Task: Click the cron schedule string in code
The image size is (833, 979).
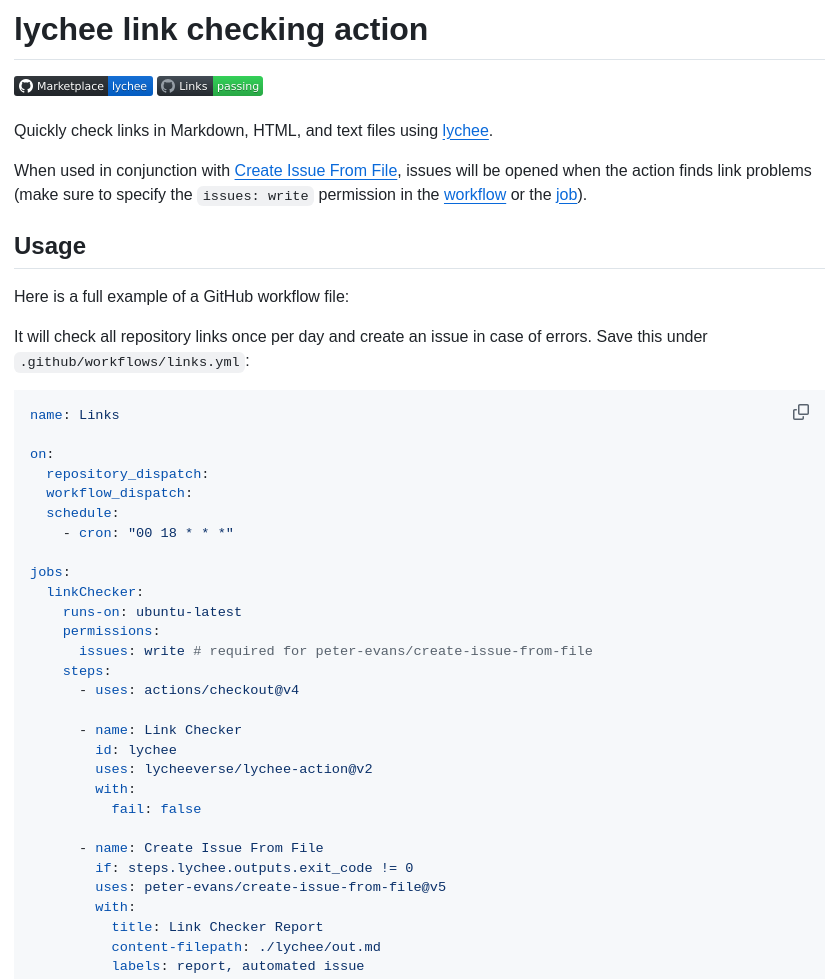Action: pyautogui.click(x=181, y=533)
